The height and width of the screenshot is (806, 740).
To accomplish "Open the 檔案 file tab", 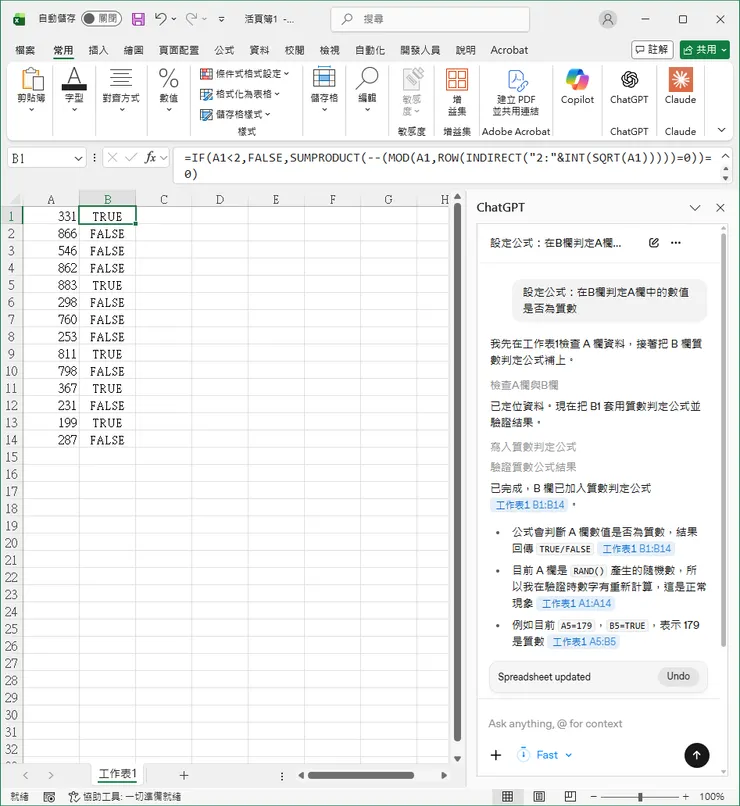I will pos(25,50).
